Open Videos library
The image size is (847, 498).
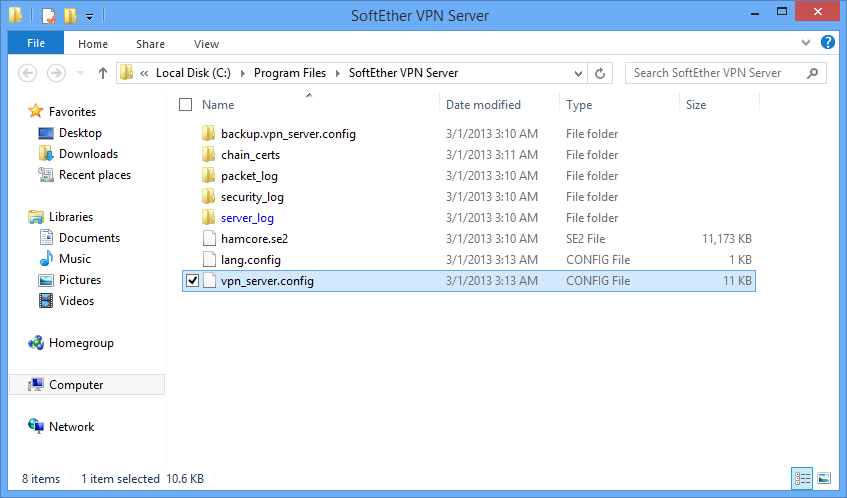point(76,301)
